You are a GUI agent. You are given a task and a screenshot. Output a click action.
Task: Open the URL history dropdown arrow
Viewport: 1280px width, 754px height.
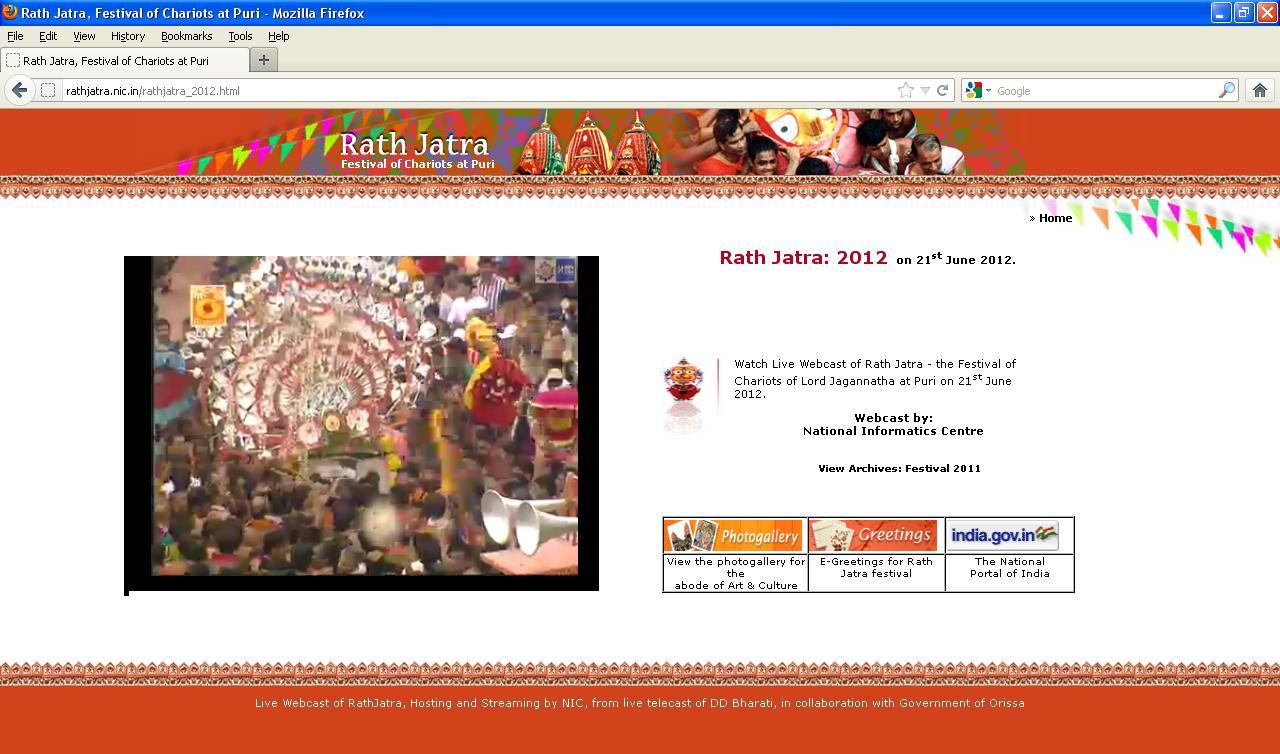(925, 90)
